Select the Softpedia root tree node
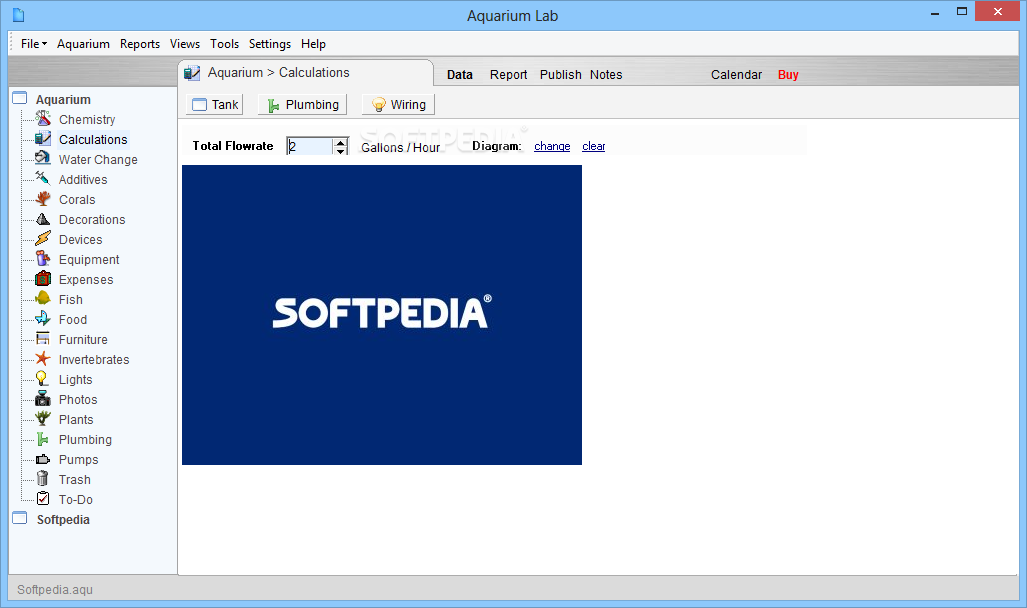 pos(63,520)
